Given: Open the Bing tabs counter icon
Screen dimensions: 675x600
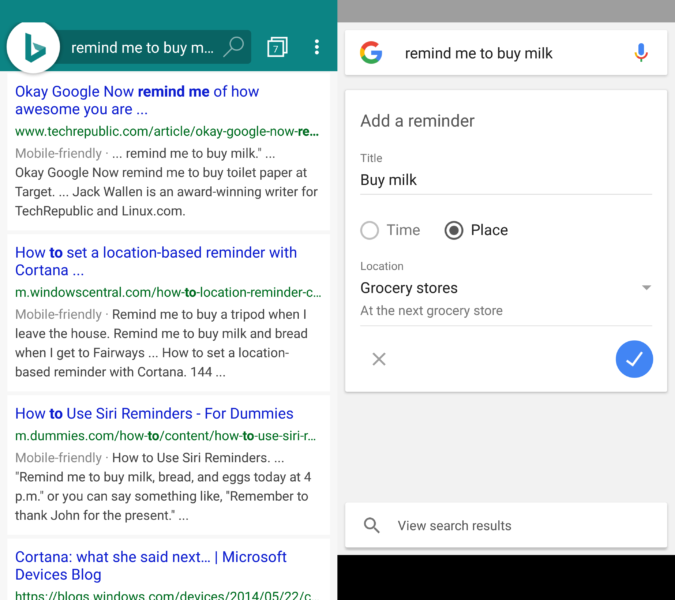Looking at the screenshot, I should click(x=277, y=47).
